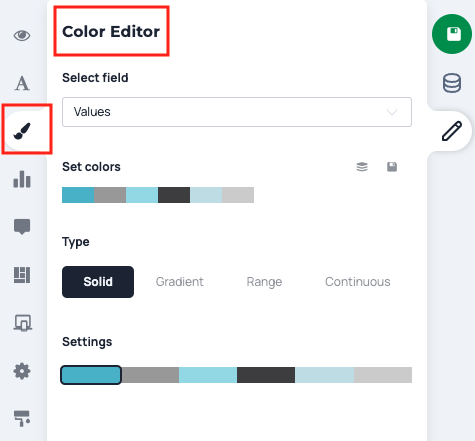
Task: Click the pencil edit icon
Action: (x=452, y=131)
